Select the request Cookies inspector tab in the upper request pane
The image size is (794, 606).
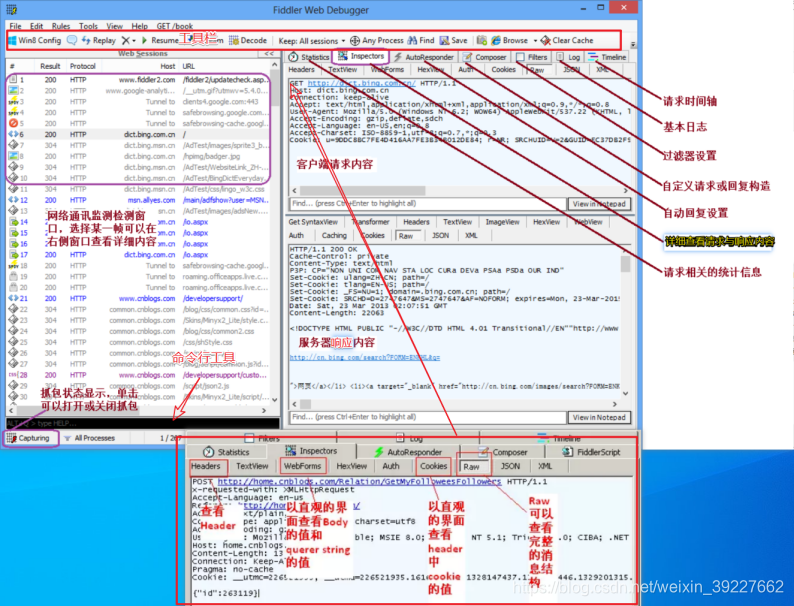503,70
